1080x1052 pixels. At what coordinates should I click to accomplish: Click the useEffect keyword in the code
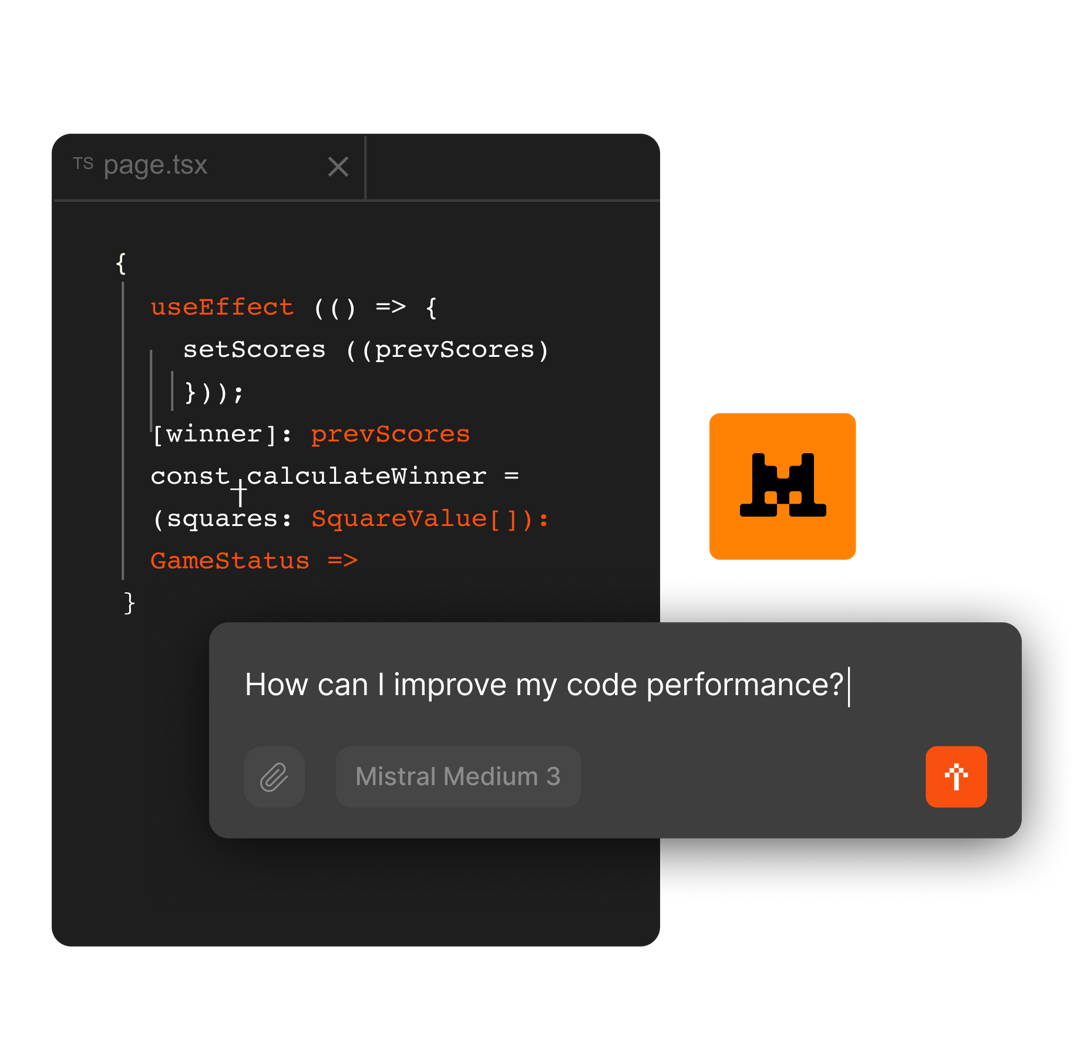pos(222,307)
